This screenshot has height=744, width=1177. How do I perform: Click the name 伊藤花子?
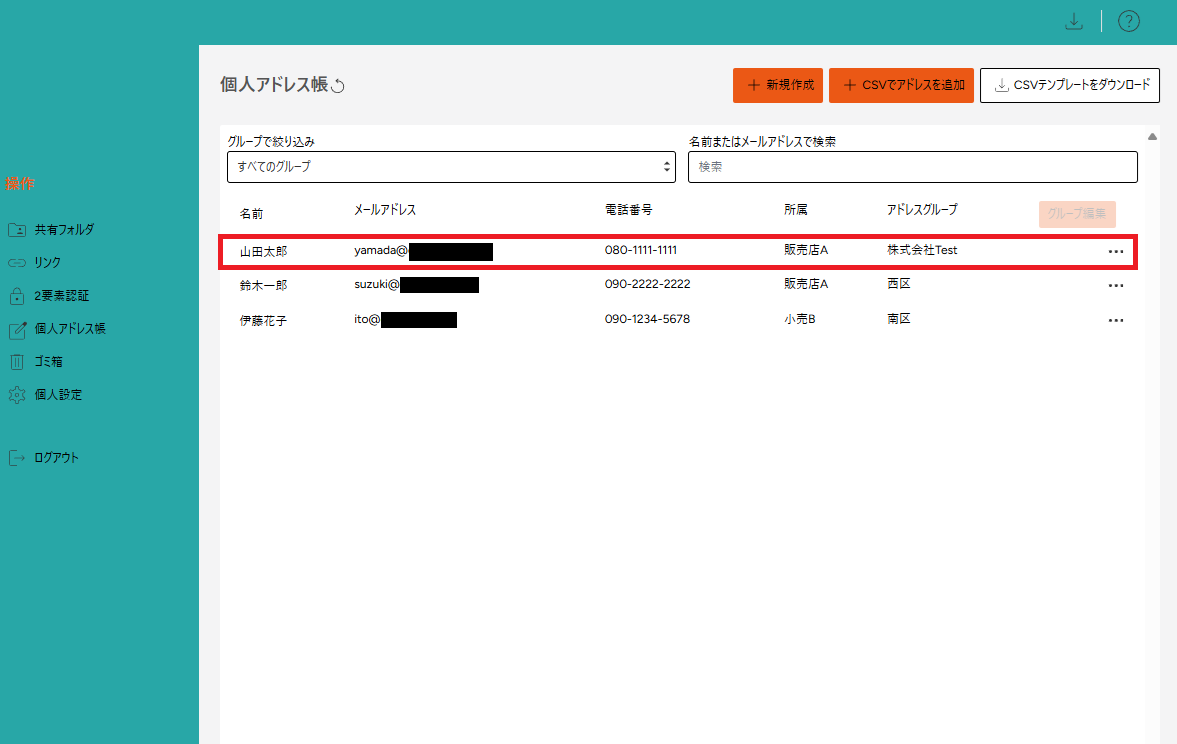click(263, 320)
